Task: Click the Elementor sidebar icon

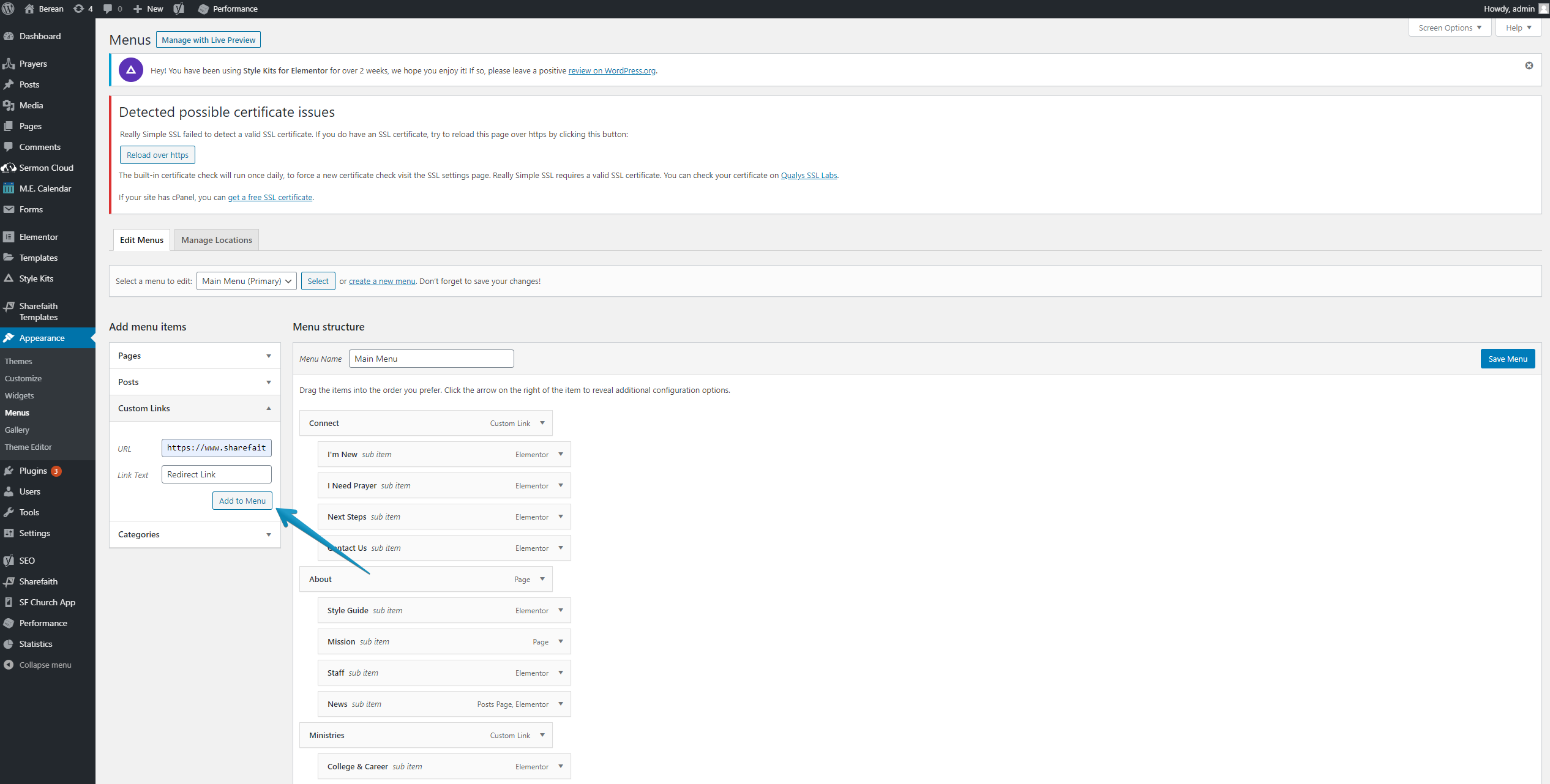Action: coord(9,237)
